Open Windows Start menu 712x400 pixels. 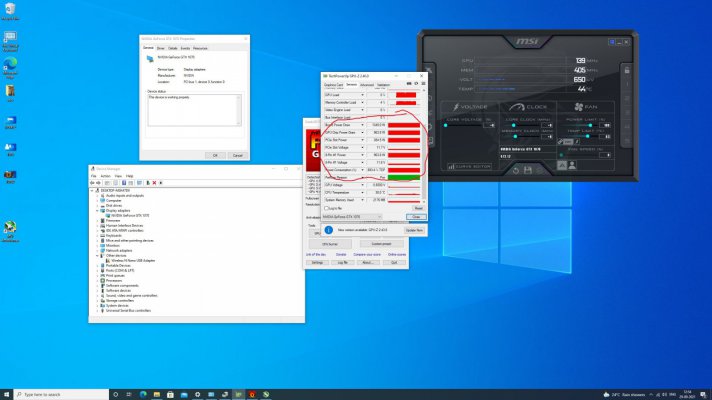point(6,394)
